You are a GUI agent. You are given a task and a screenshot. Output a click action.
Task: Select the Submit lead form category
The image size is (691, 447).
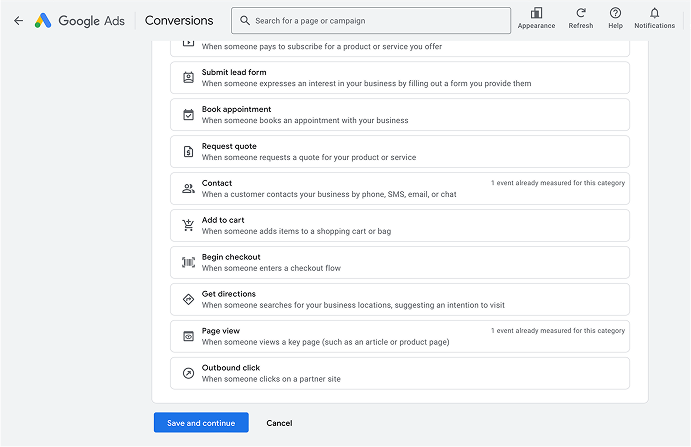400,78
